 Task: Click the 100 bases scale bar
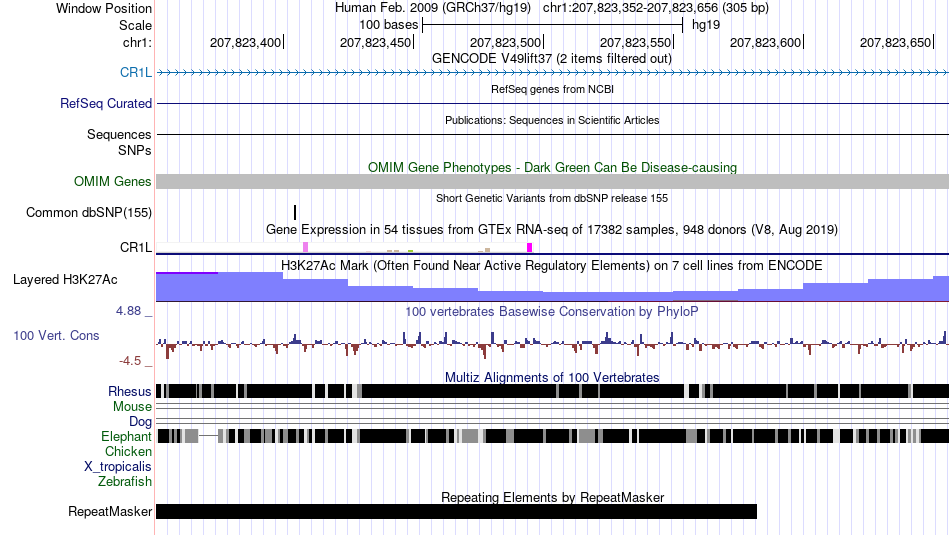click(x=553, y=25)
